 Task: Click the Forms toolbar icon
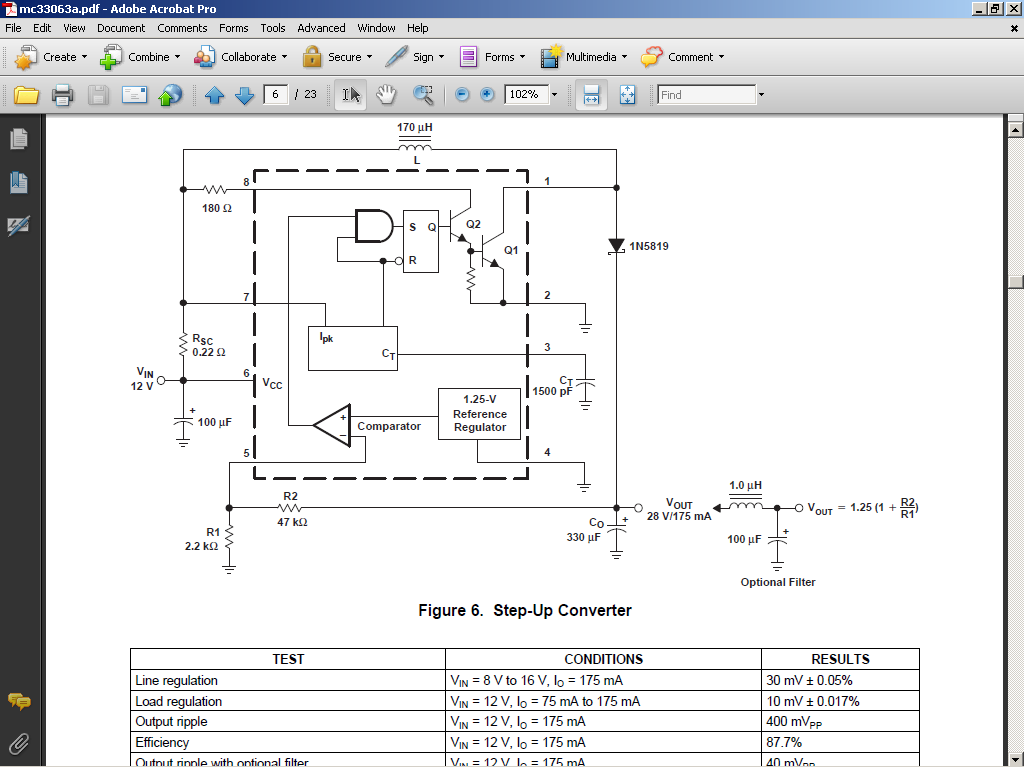coord(468,57)
